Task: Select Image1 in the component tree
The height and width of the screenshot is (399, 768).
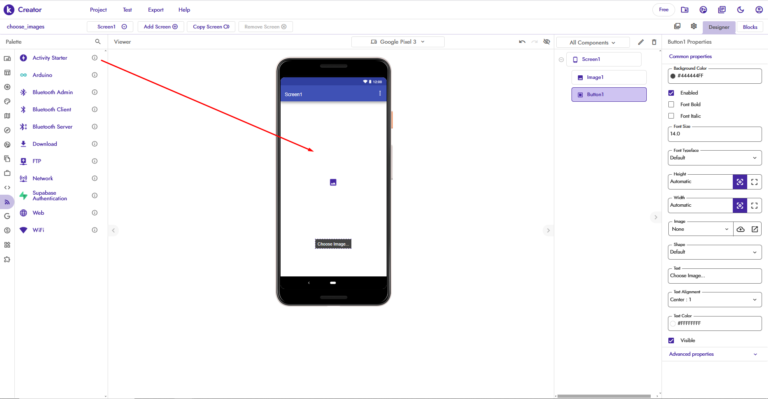Action: pos(609,77)
